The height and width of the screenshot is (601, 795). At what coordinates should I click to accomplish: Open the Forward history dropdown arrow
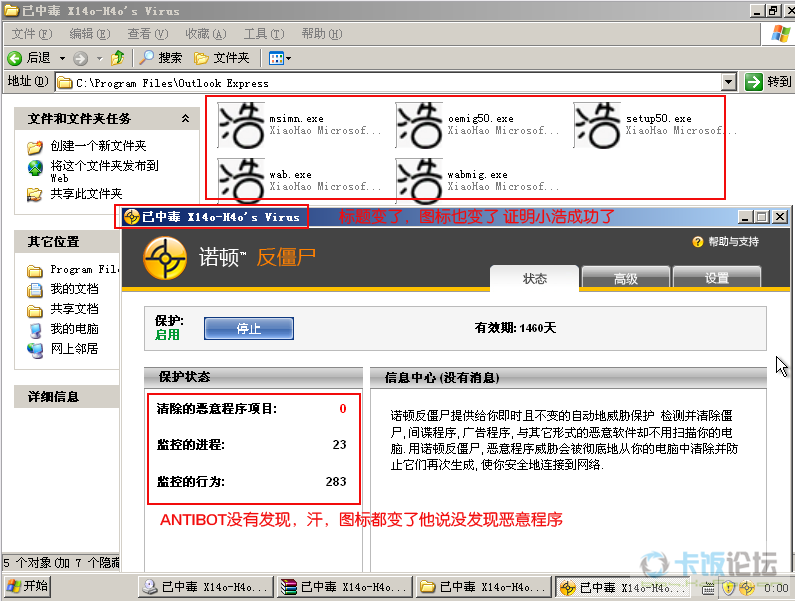point(99,58)
